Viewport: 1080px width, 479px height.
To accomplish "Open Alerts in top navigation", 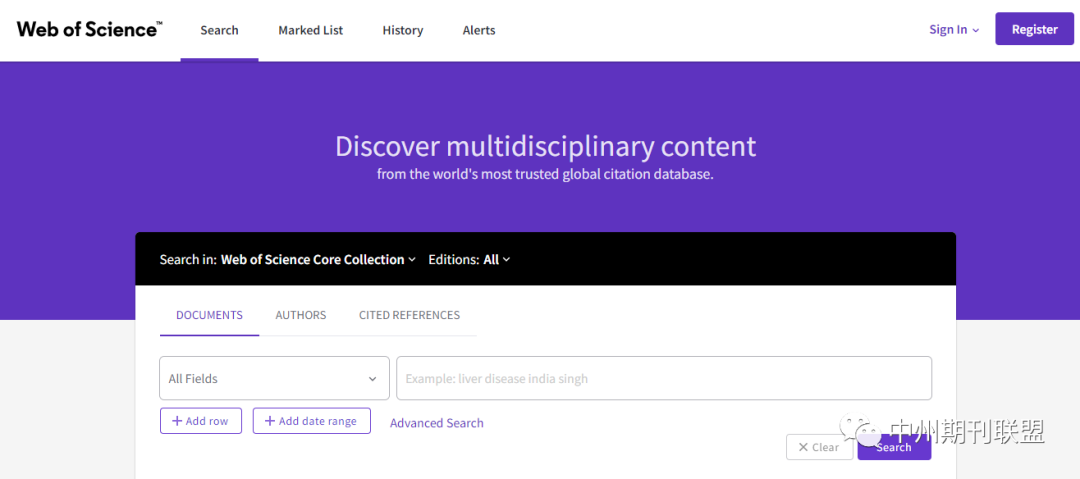I will click(x=479, y=30).
